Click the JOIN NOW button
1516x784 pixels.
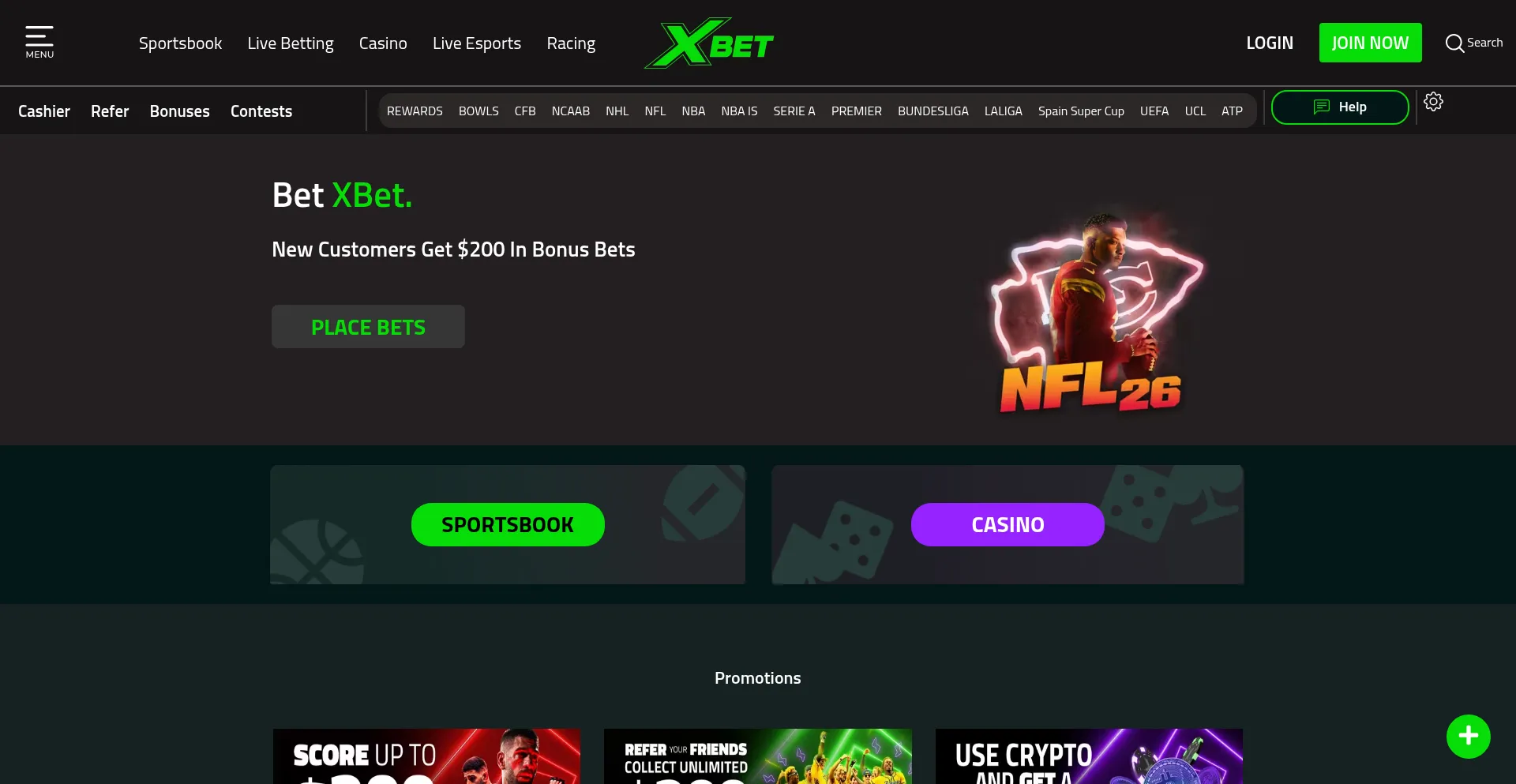coord(1370,43)
